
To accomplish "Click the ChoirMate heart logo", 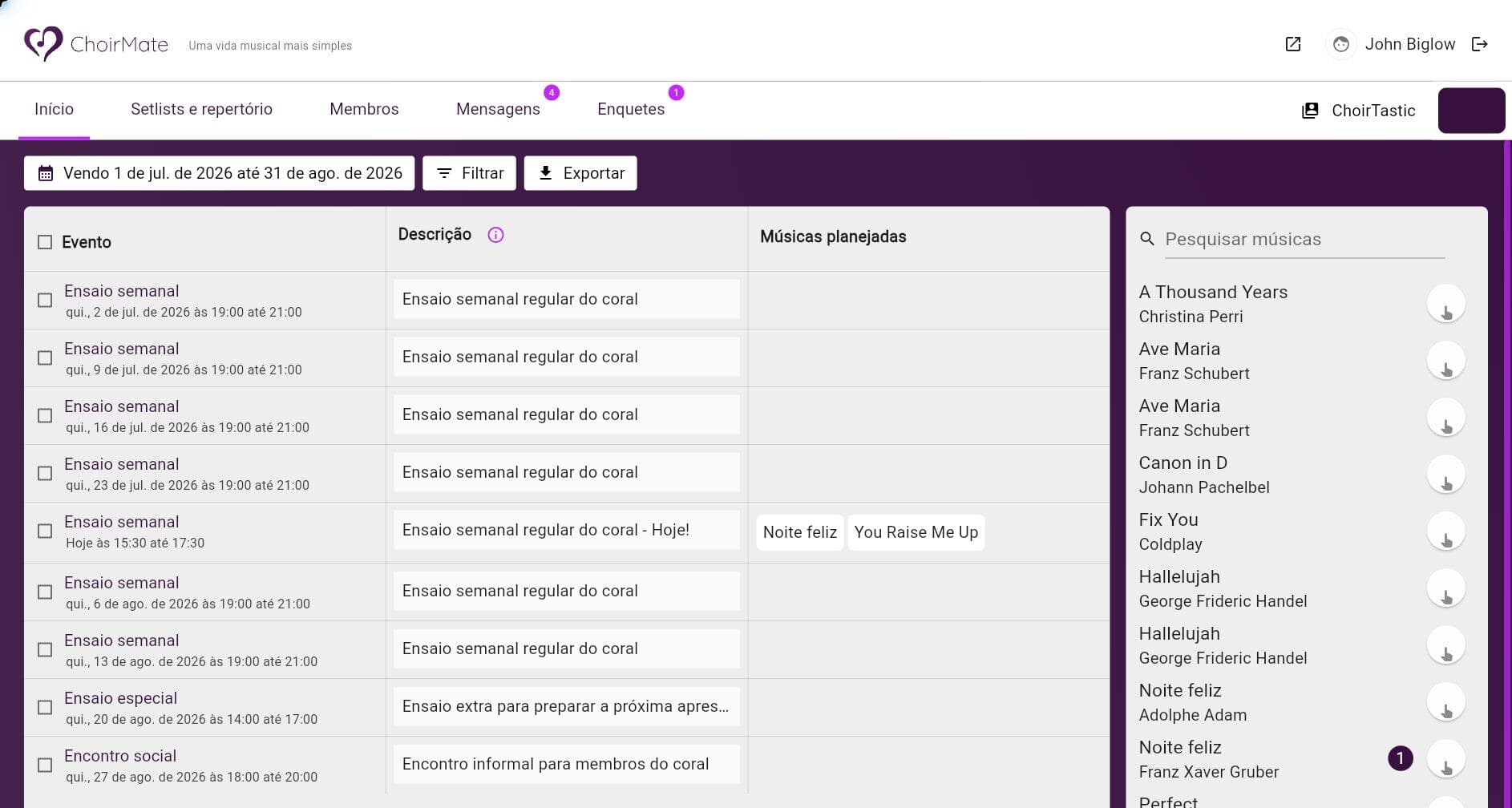I will tap(43, 43).
